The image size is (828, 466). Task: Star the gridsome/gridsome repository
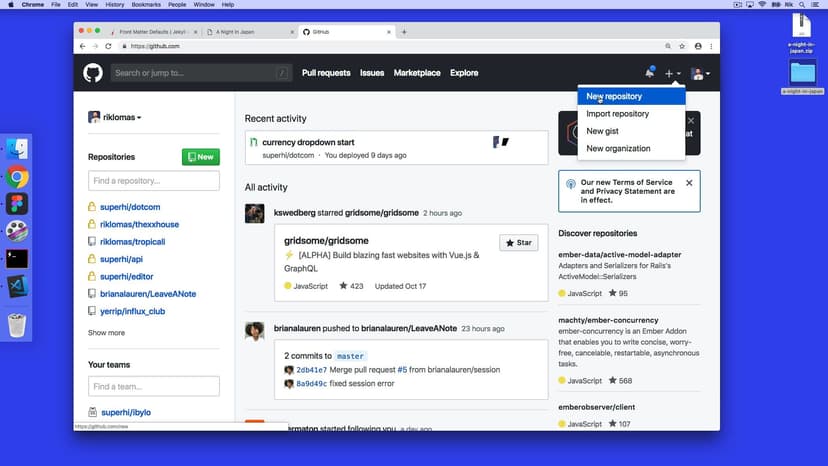pos(518,242)
